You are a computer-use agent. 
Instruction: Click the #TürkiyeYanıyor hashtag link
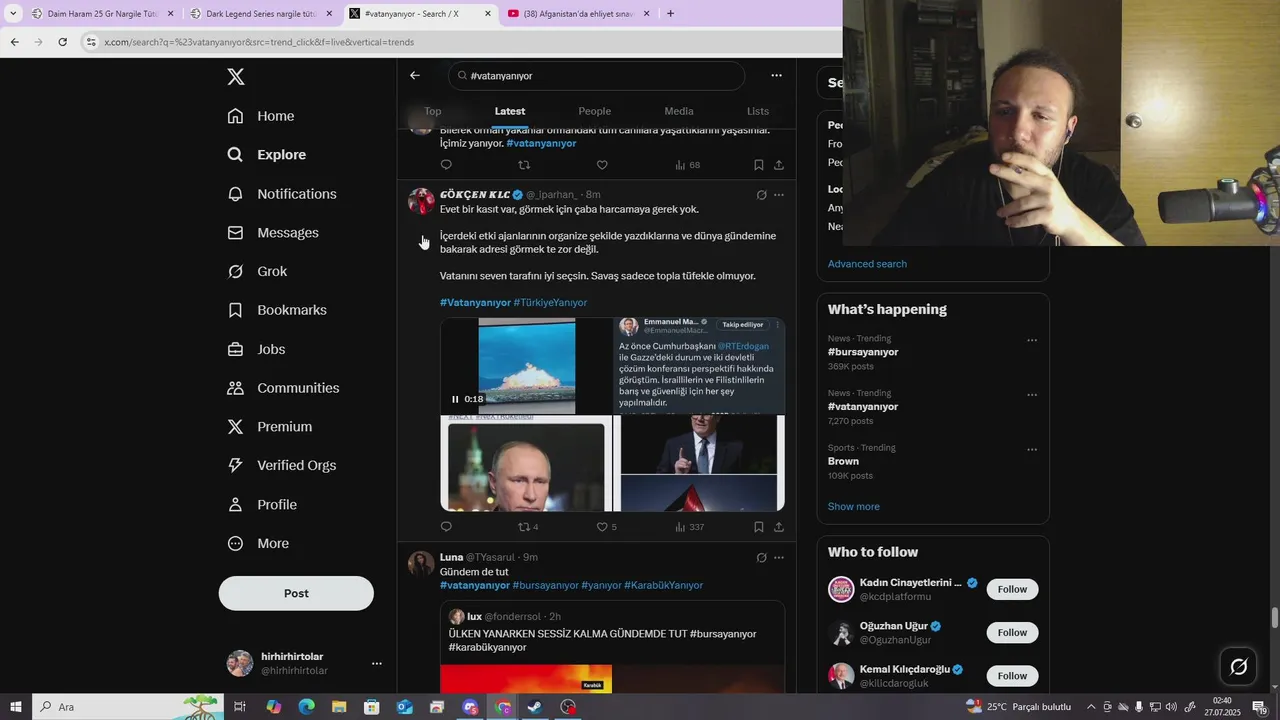(x=550, y=303)
